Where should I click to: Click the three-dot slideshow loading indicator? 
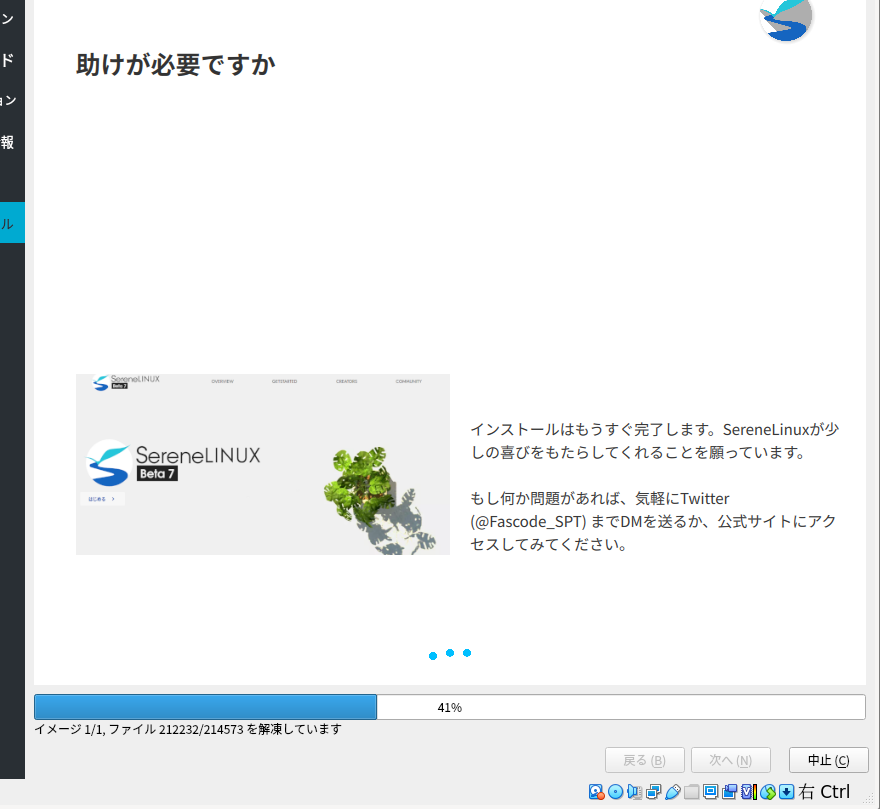(x=450, y=653)
